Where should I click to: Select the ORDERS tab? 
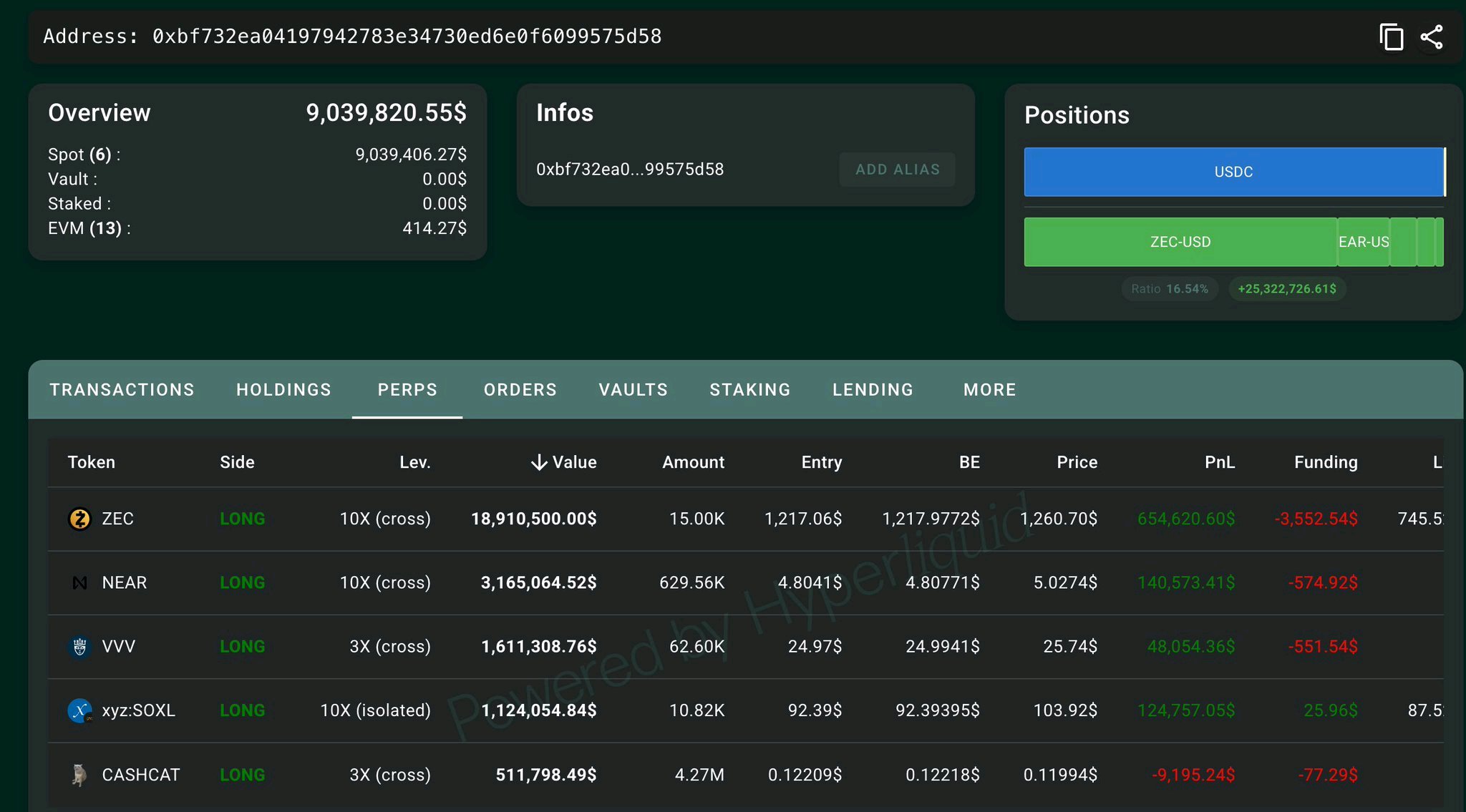[520, 390]
